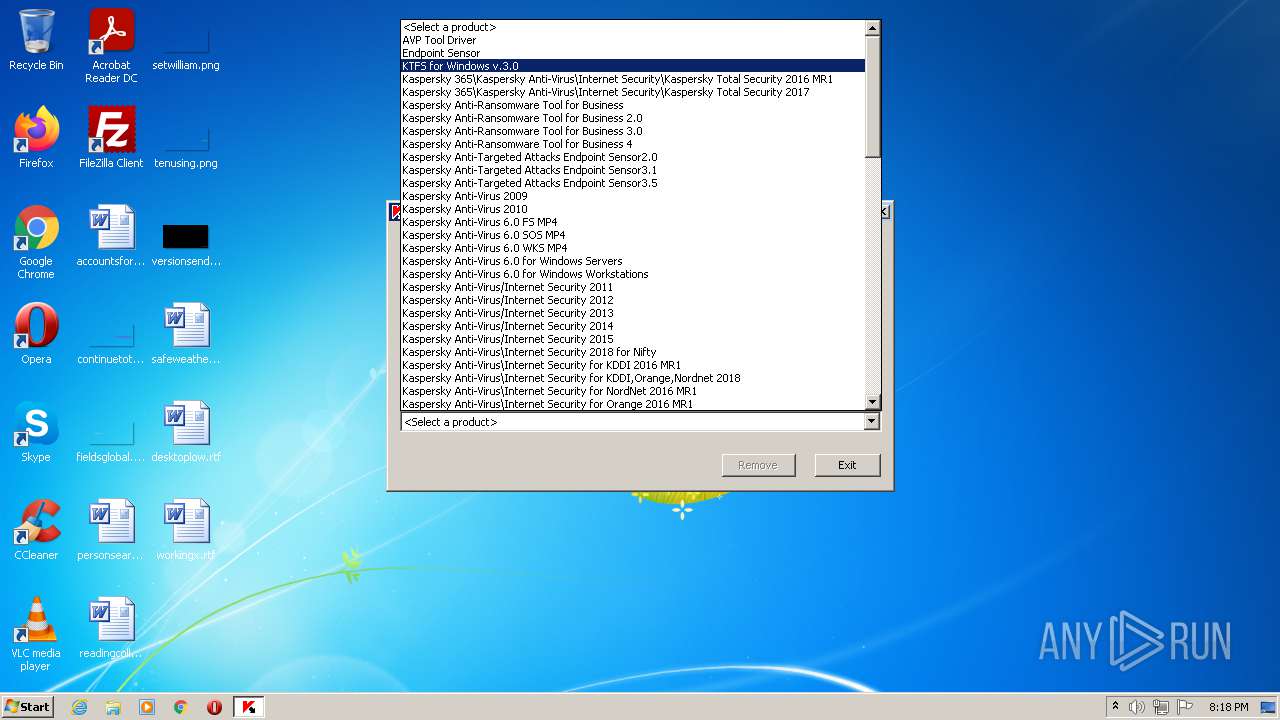
Task: Select the workings.rtf document icon
Action: pos(186,530)
